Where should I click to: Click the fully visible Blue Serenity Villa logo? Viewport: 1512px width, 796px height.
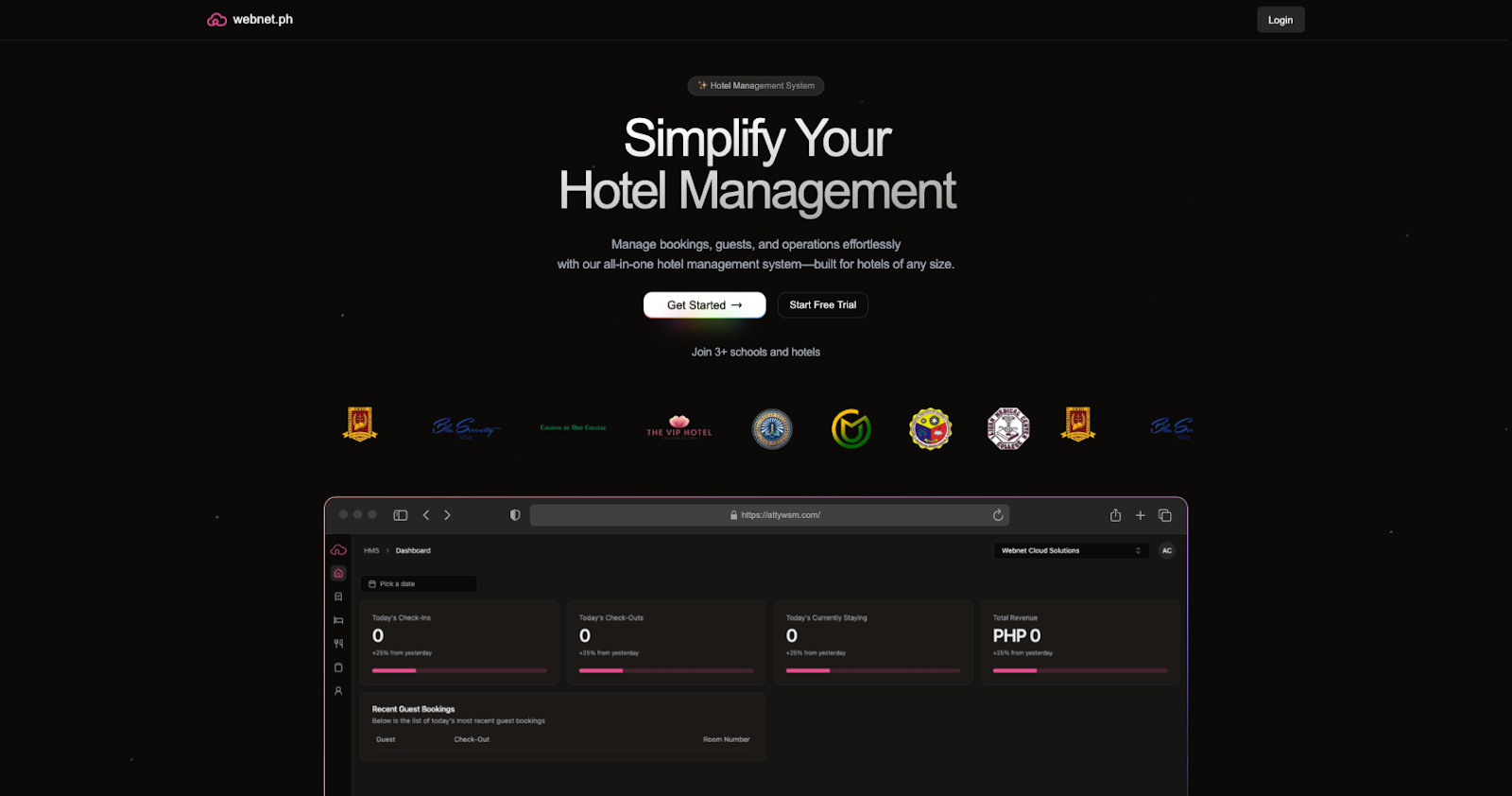tap(466, 428)
